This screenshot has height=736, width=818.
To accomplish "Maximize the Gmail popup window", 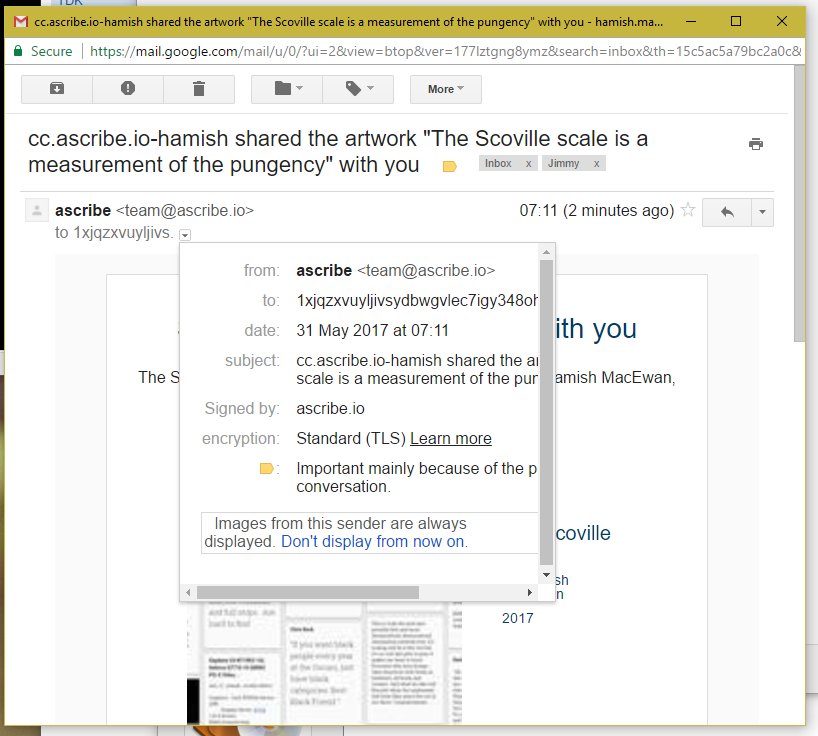I will [x=736, y=21].
